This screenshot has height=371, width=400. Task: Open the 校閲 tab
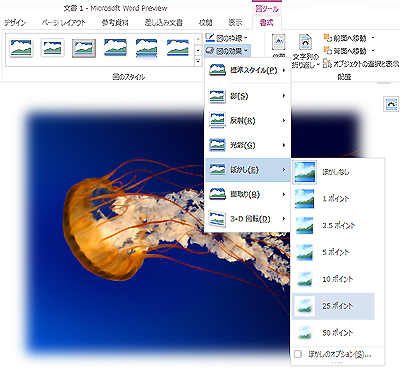pyautogui.click(x=206, y=22)
